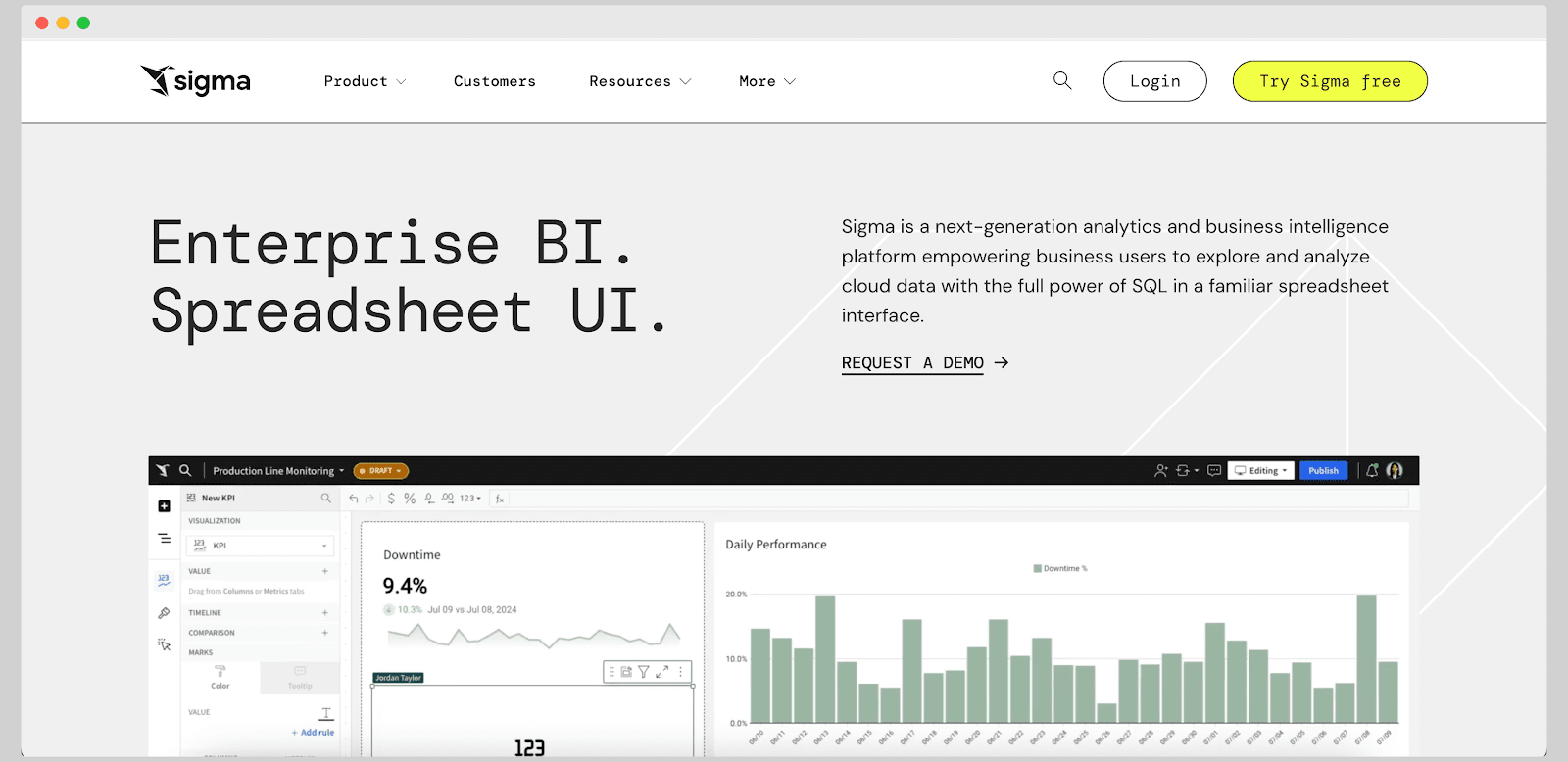The width and height of the screenshot is (1568, 762).
Task: Click the New KPI element heading
Action: 218,498
